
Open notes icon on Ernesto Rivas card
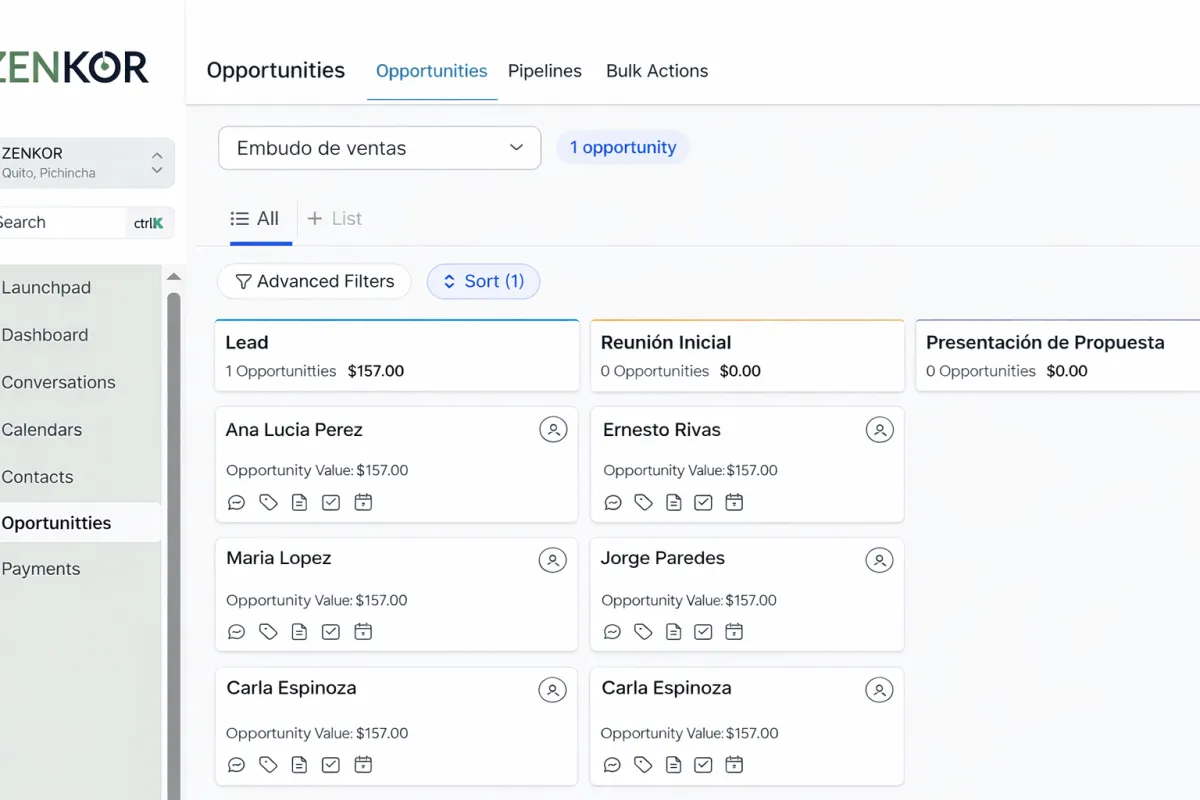pyautogui.click(x=674, y=503)
